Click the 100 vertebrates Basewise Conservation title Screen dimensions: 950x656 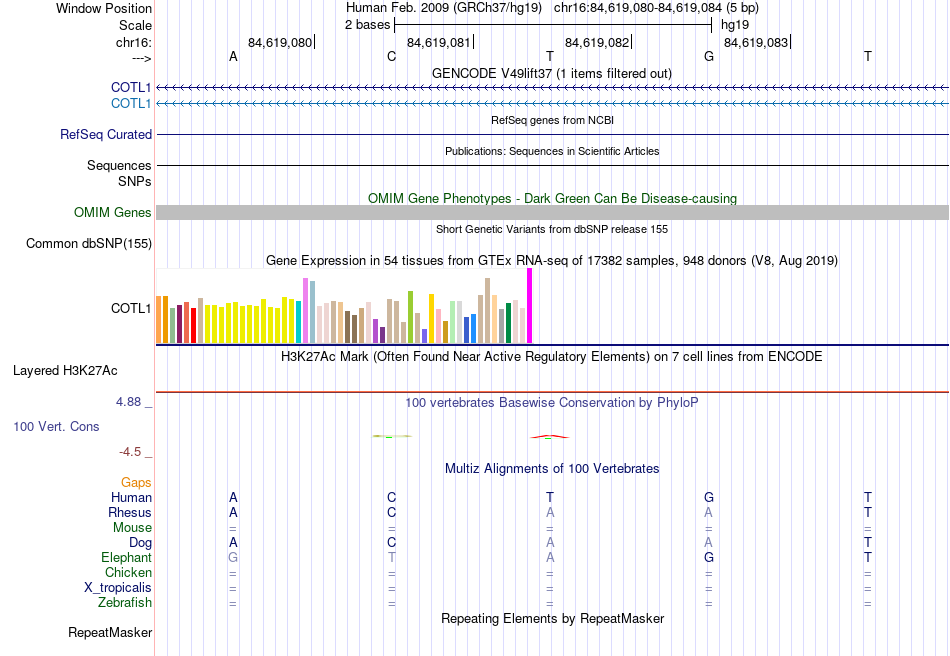551,403
